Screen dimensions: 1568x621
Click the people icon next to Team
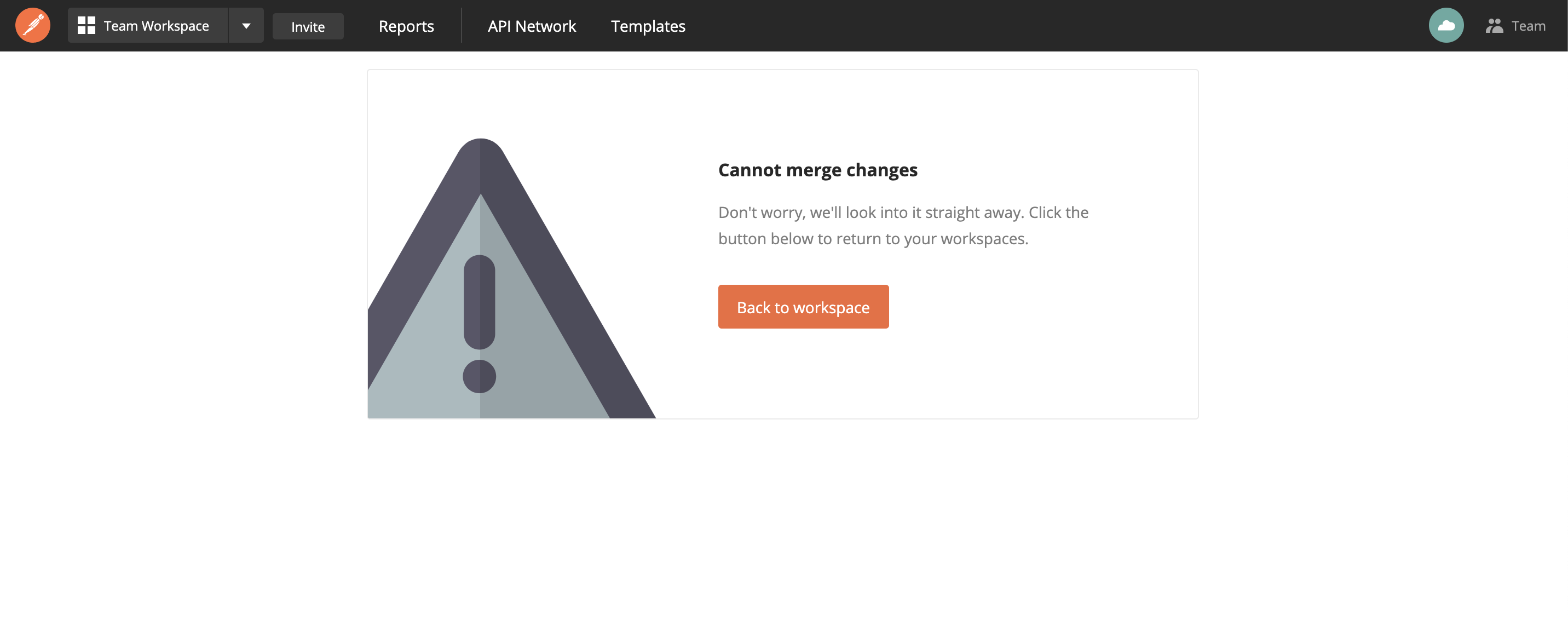(1494, 25)
